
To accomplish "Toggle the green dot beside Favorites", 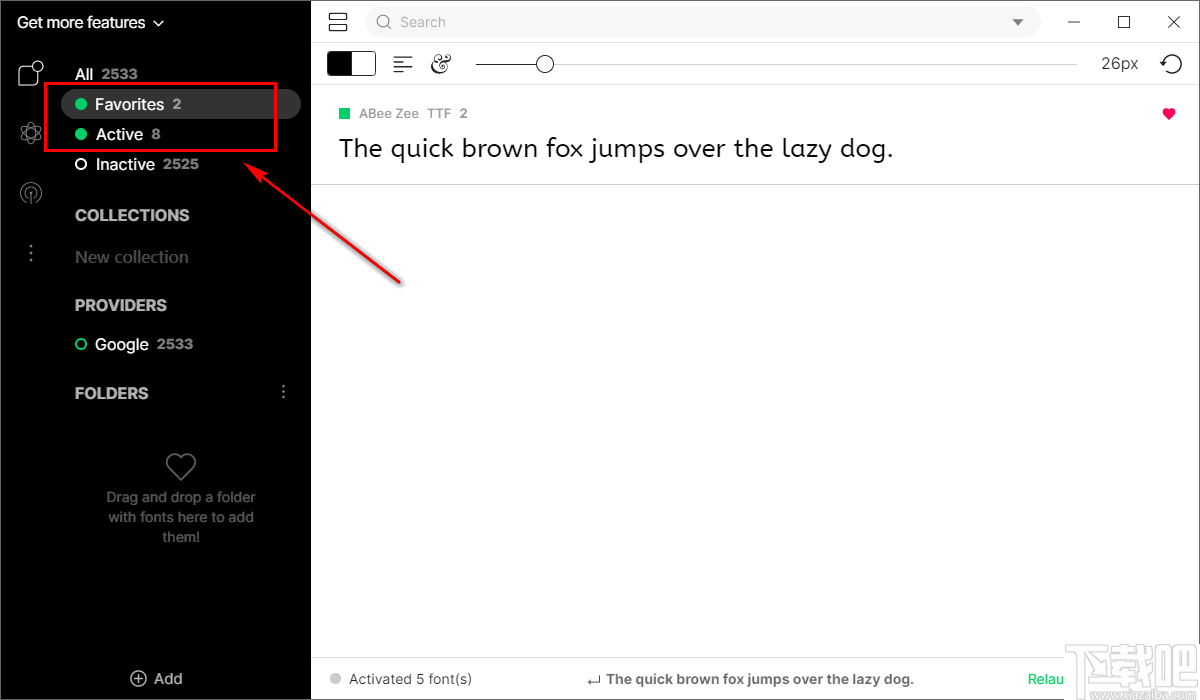I will point(81,104).
